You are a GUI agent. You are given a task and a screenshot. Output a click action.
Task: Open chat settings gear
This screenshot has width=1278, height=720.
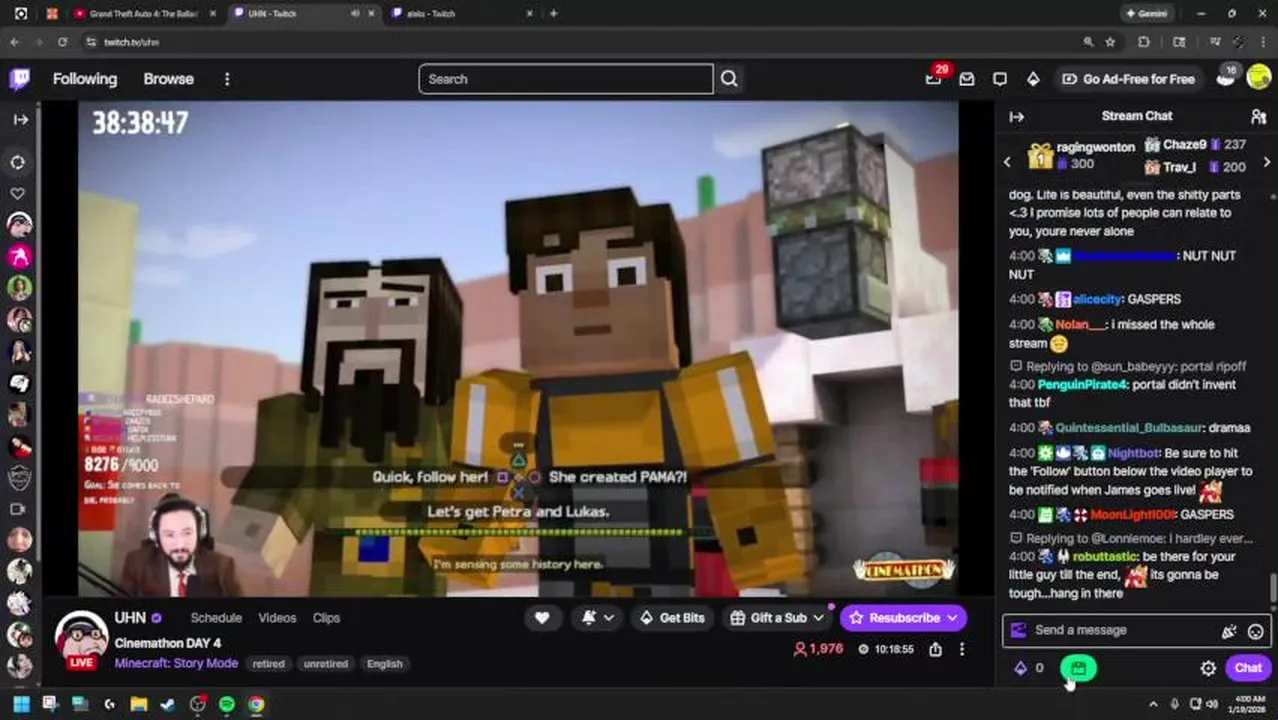point(1208,668)
